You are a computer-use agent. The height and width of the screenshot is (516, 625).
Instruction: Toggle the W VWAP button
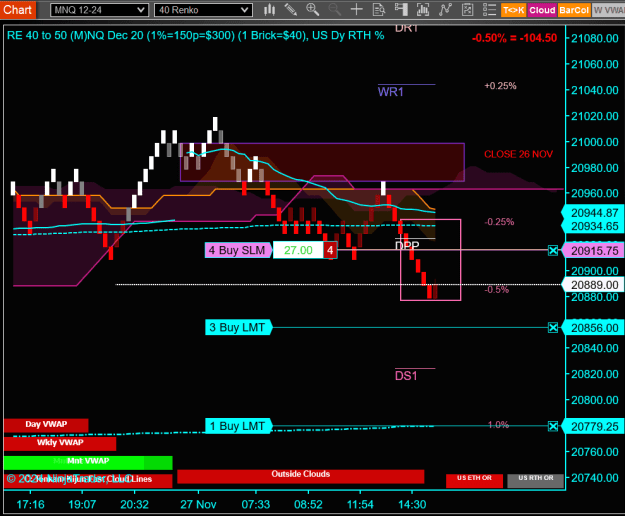pyautogui.click(x=608, y=10)
